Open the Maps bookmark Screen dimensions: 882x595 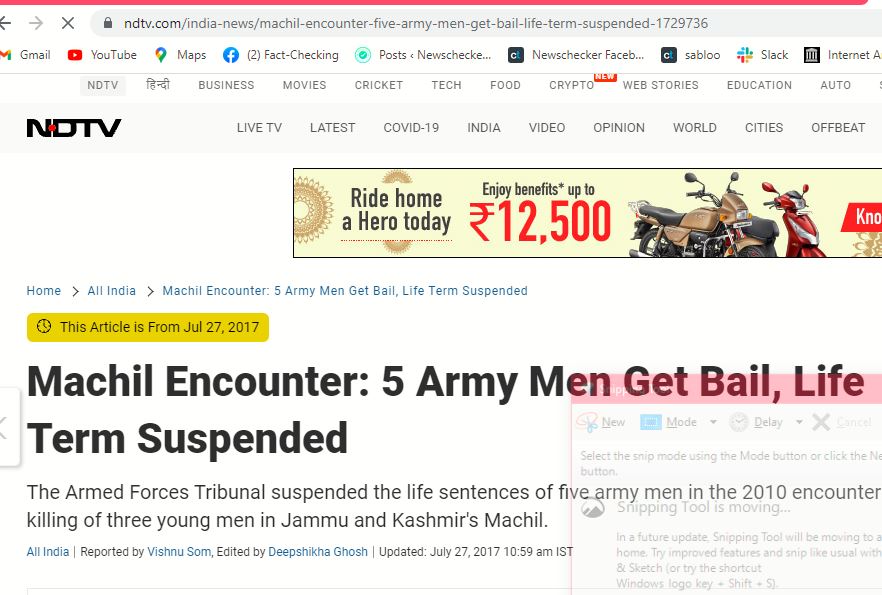coord(180,55)
